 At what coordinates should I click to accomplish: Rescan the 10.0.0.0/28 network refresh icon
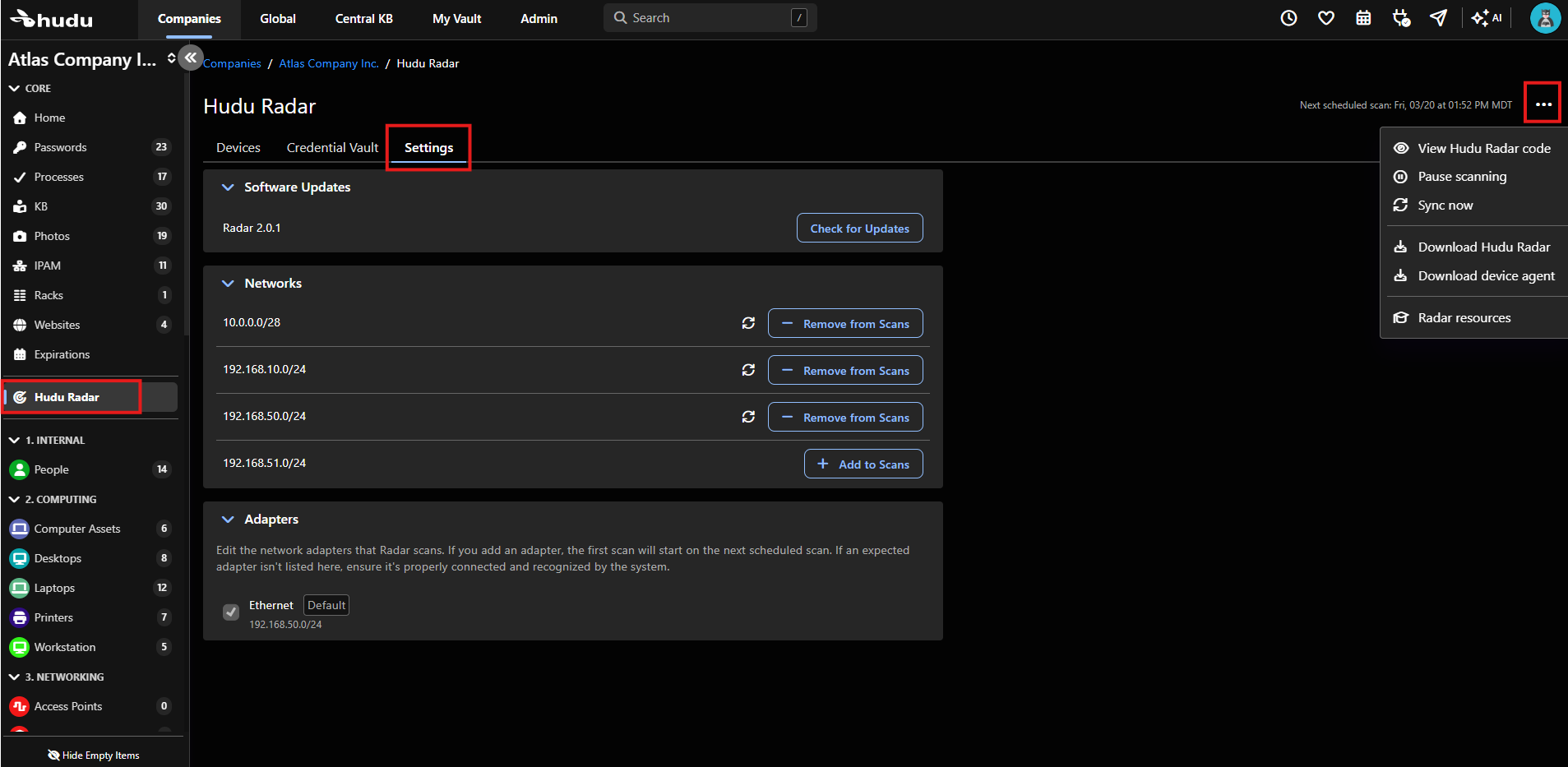(x=748, y=323)
